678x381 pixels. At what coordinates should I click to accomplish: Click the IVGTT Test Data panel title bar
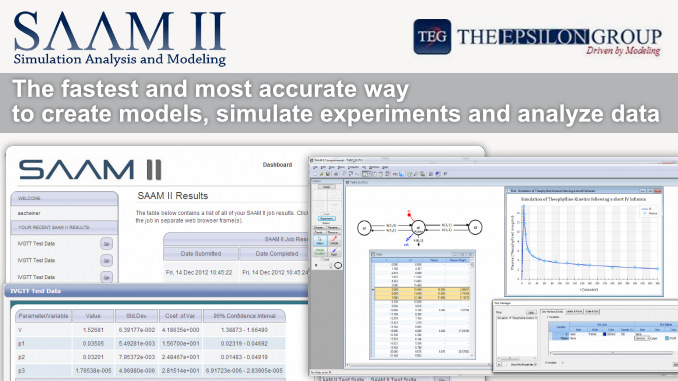(x=156, y=291)
